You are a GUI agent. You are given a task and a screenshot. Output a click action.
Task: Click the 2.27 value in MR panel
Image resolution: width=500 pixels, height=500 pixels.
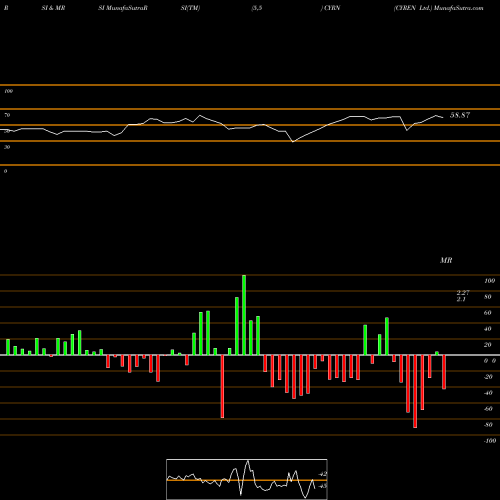(x=463, y=293)
